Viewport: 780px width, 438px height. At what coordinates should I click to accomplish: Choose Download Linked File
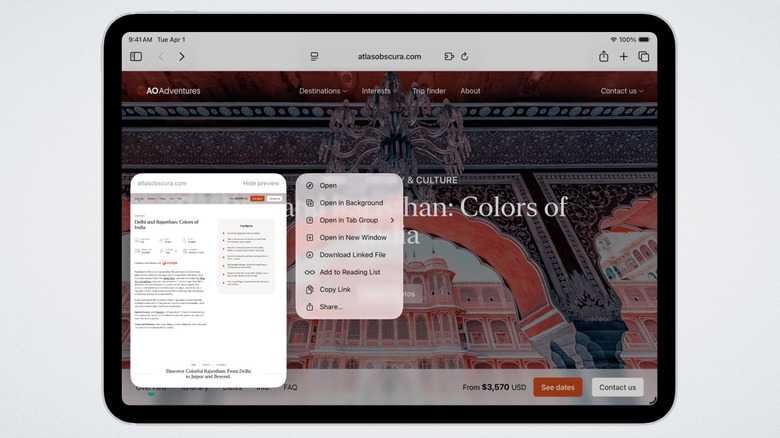349,254
